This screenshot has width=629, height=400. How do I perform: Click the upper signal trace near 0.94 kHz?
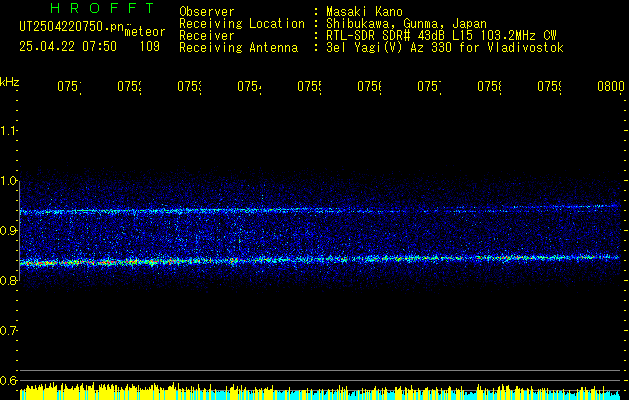point(320,210)
